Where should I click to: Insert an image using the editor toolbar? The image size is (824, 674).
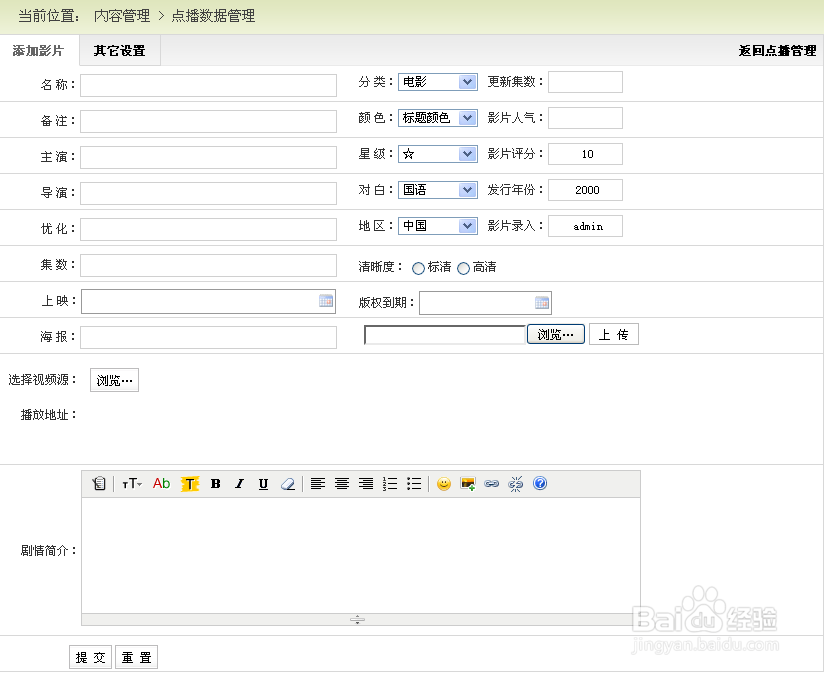[467, 483]
